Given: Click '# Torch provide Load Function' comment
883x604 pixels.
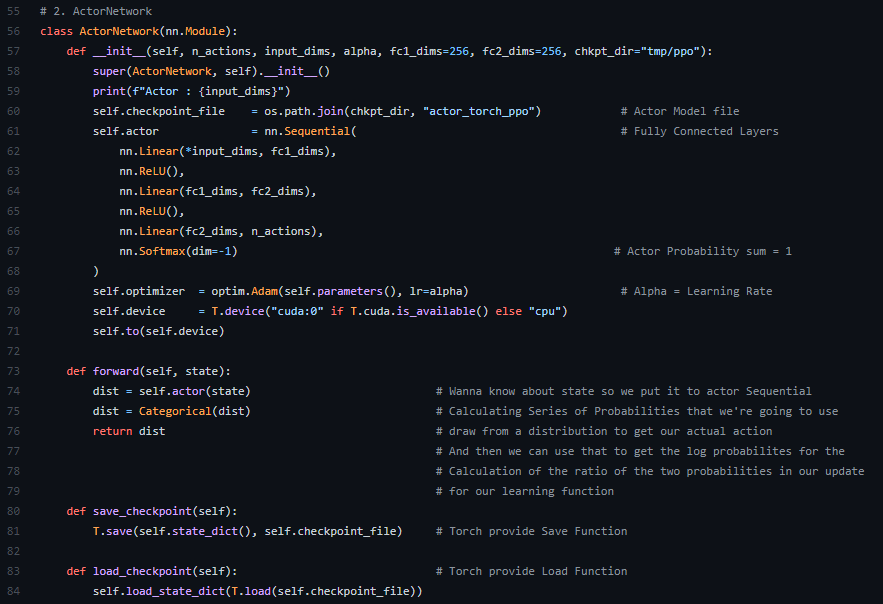Looking at the screenshot, I should click(532, 571).
